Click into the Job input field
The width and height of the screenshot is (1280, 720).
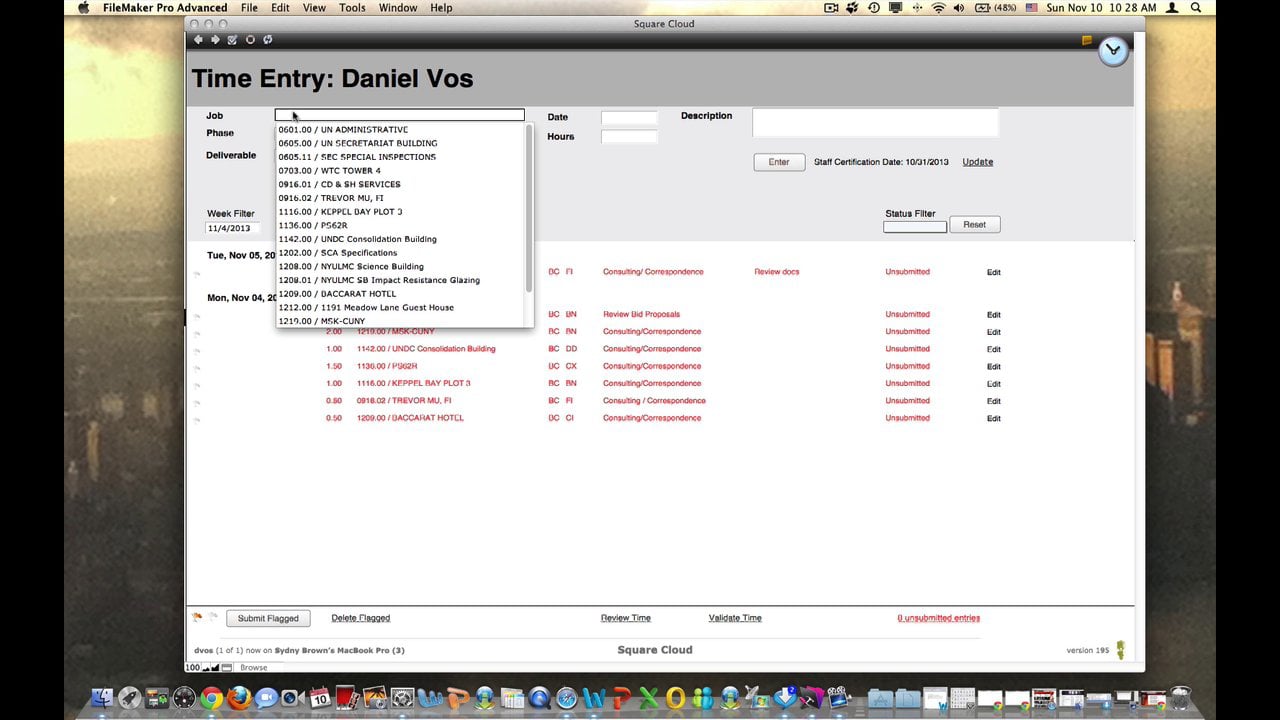400,115
